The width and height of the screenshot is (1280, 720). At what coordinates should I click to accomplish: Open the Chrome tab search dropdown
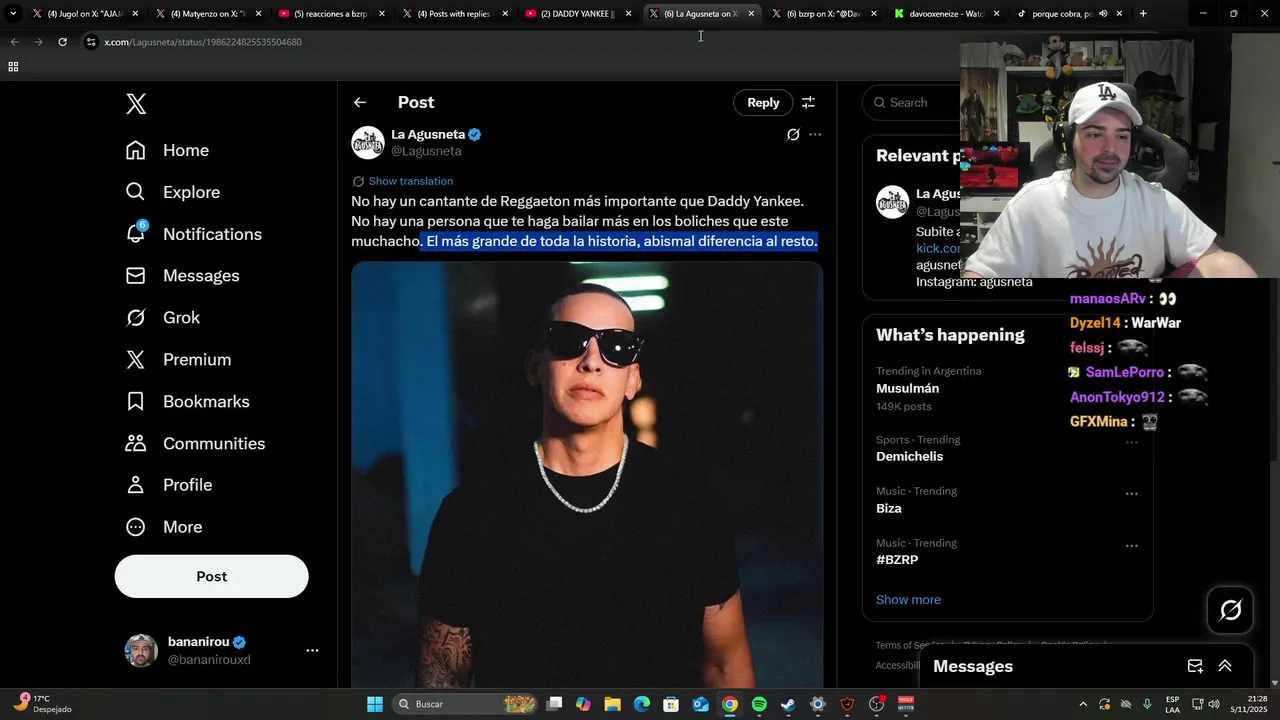13,14
